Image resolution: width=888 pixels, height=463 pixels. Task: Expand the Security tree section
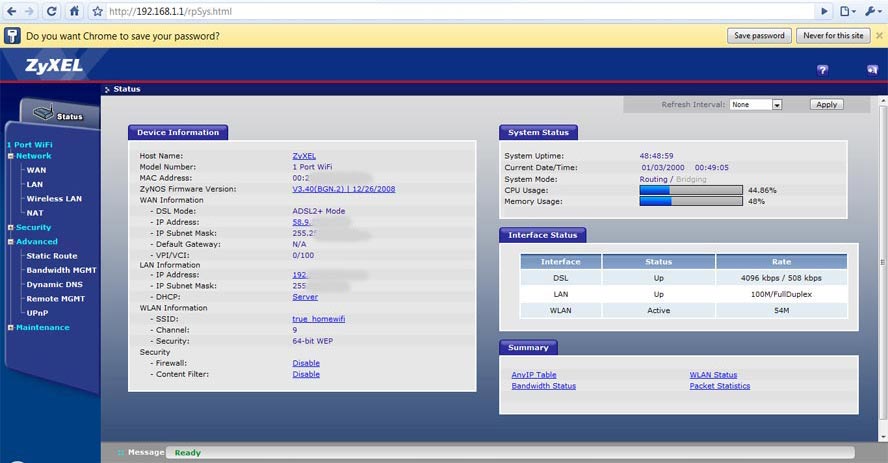10,228
